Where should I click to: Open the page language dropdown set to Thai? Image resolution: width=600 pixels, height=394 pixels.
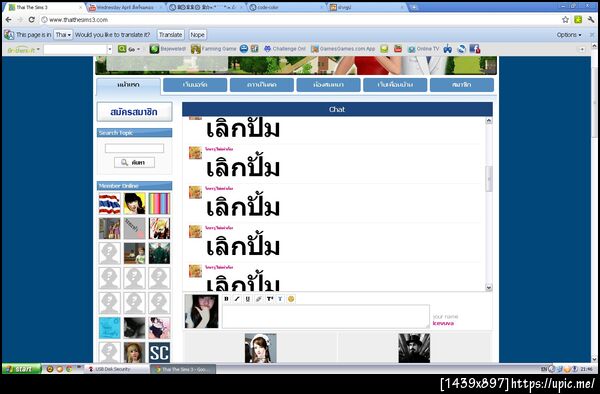point(63,35)
